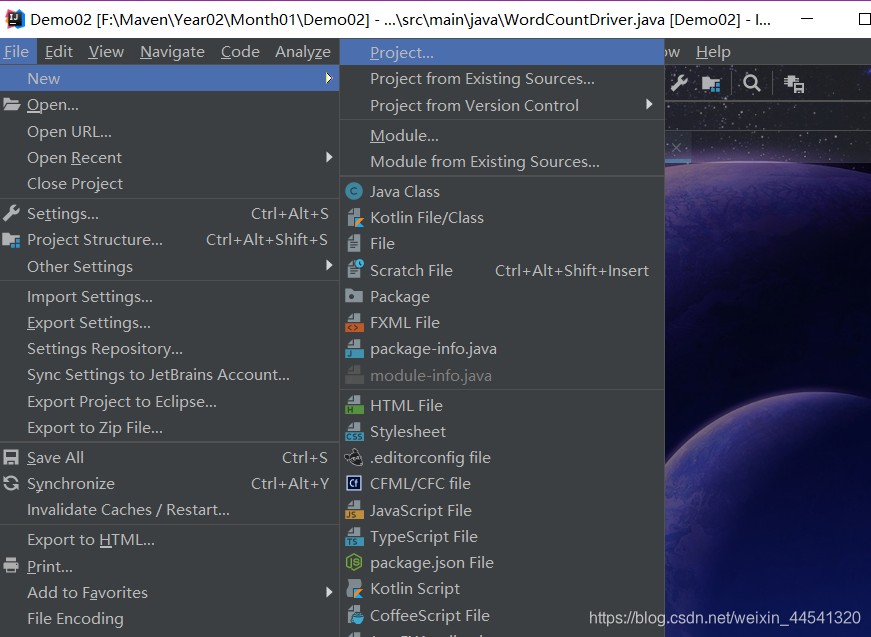Open the Navigate menu
The image size is (871, 637).
click(x=172, y=52)
